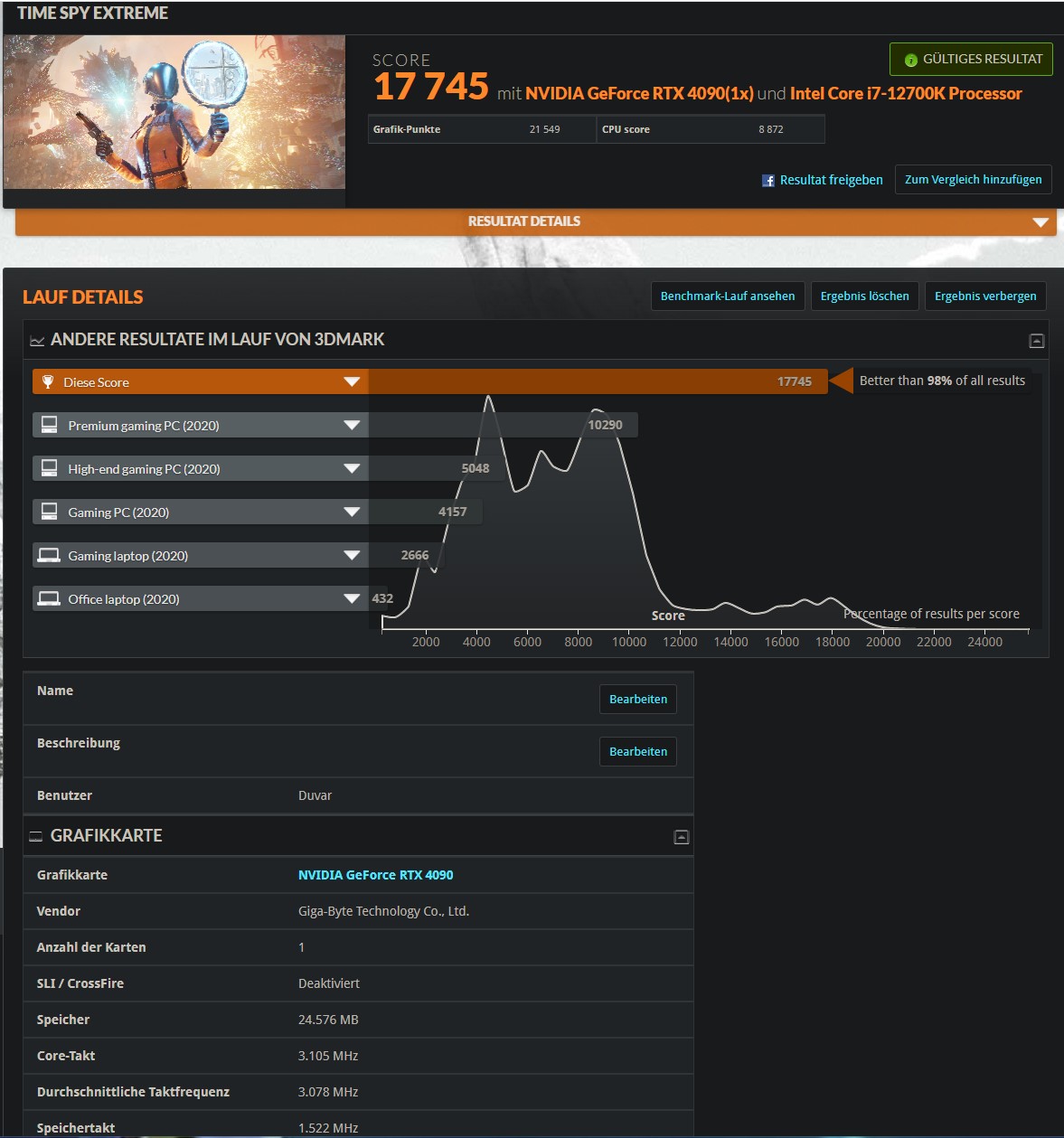Click the laptop icon beside Gaming laptop (2020)
The image size is (1064, 1138).
50,555
